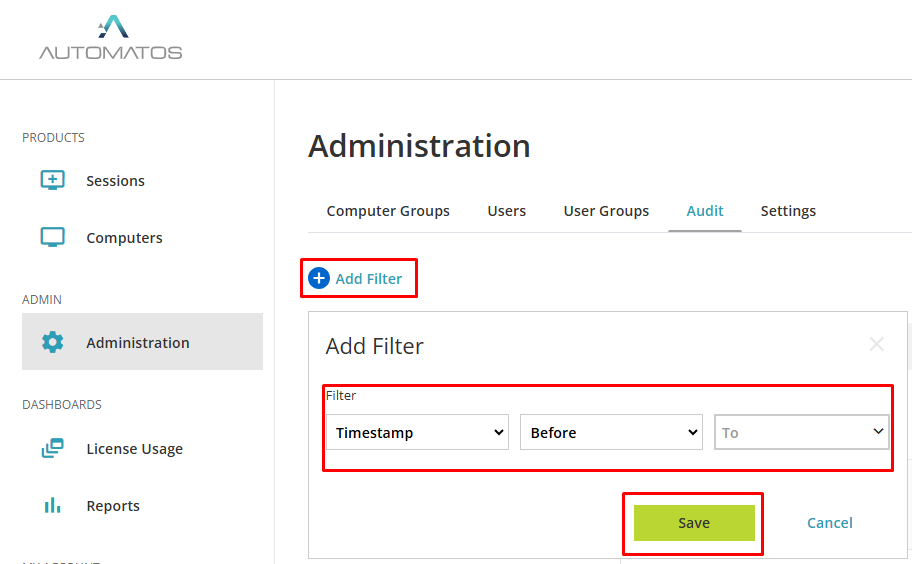
Task: Open the To date dropdown
Action: tap(801, 433)
